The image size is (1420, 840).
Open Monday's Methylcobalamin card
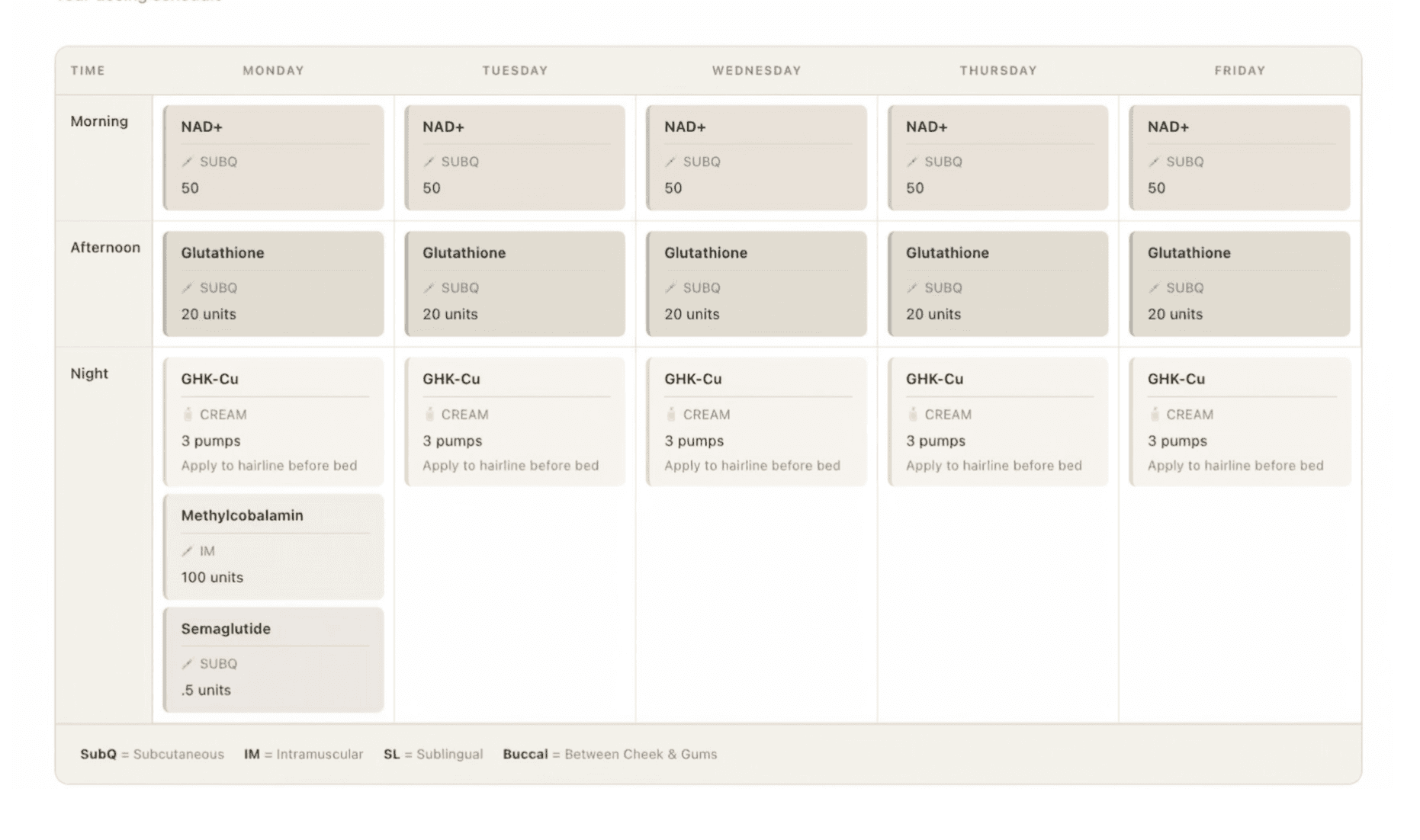(273, 546)
